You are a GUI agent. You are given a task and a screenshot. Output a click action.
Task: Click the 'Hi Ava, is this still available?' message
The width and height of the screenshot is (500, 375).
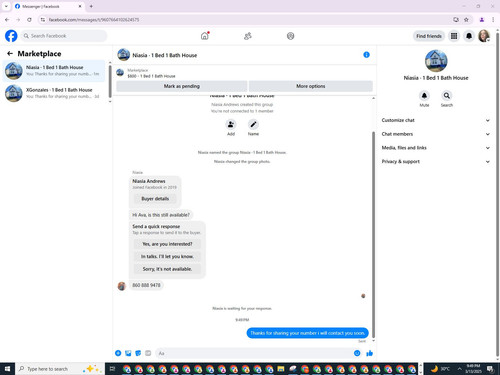pos(161,215)
